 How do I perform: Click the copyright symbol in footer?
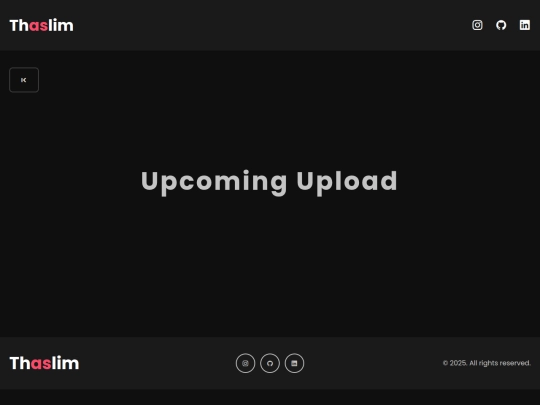point(445,363)
